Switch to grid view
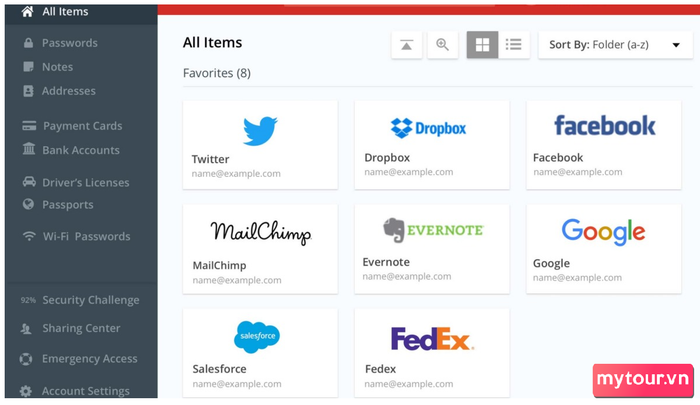 point(482,45)
